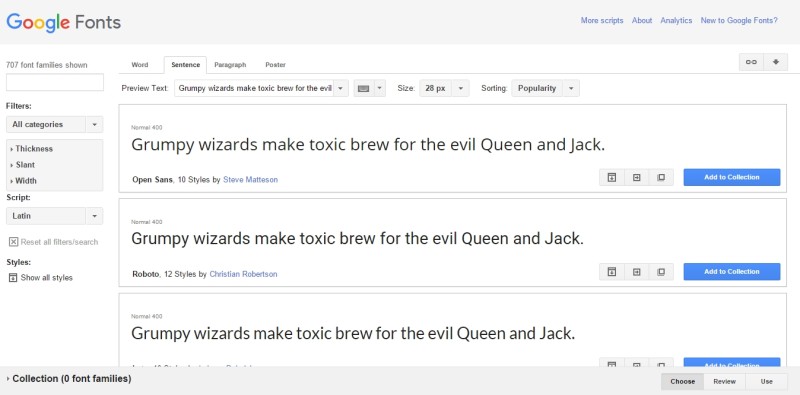This screenshot has height=395, width=800.
Task: Expand the Collection panel
Action: (x=69, y=379)
